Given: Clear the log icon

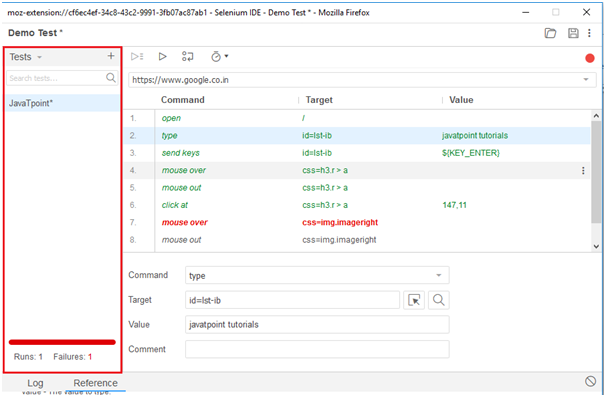Looking at the screenshot, I should (x=590, y=382).
